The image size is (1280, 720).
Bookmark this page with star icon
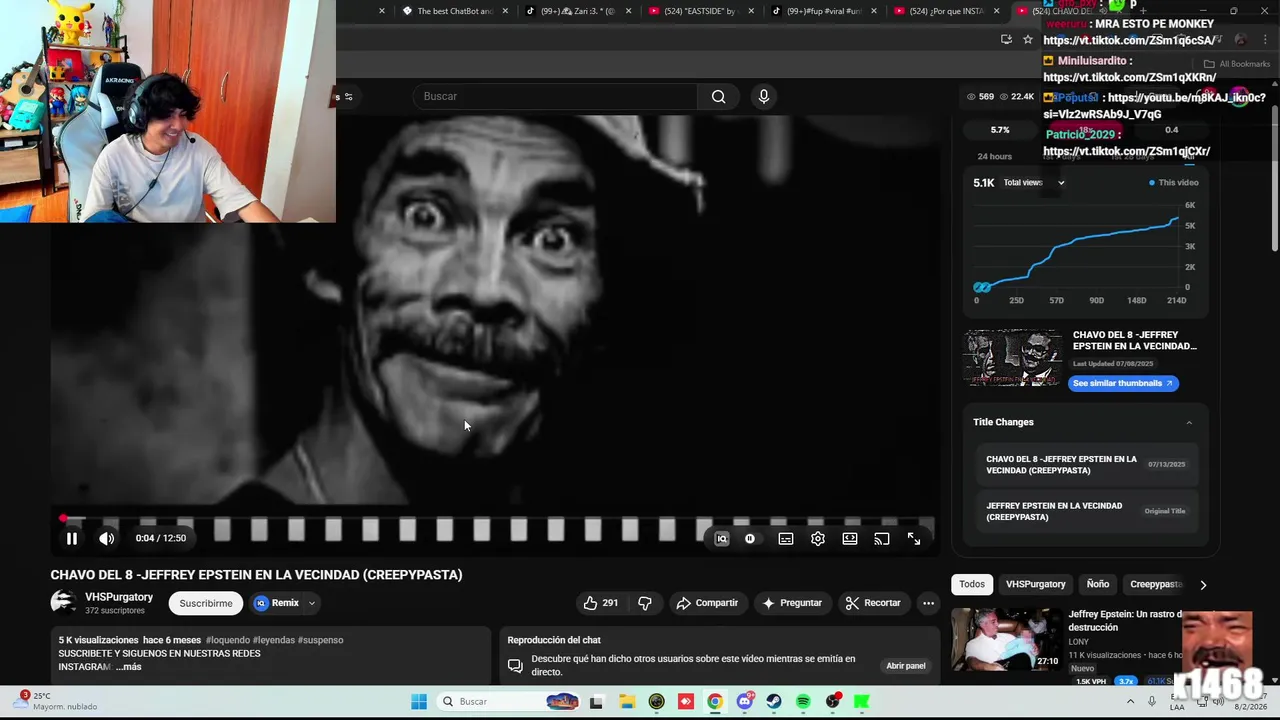[1027, 39]
